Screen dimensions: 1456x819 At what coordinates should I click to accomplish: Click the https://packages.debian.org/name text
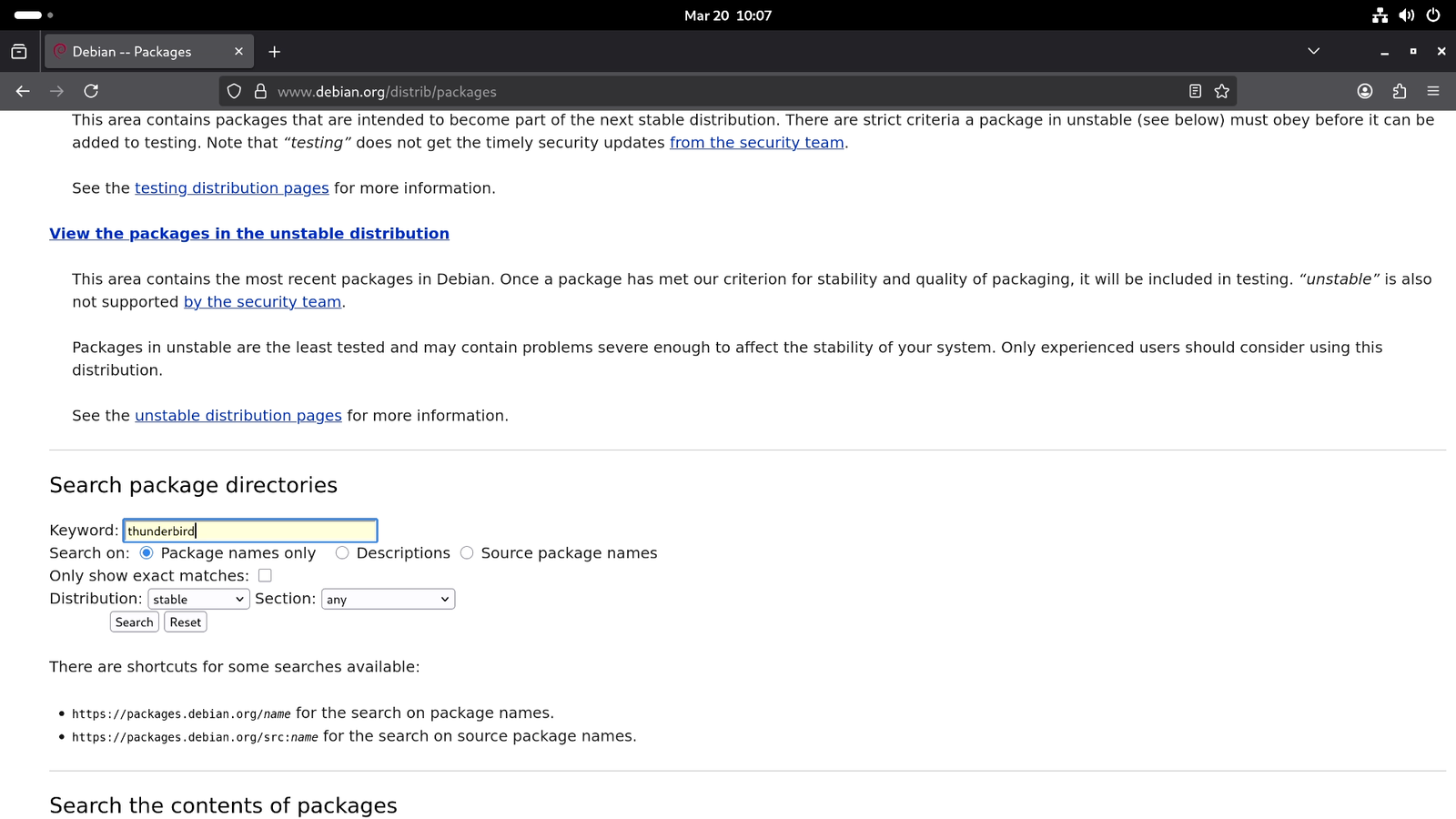tap(181, 714)
